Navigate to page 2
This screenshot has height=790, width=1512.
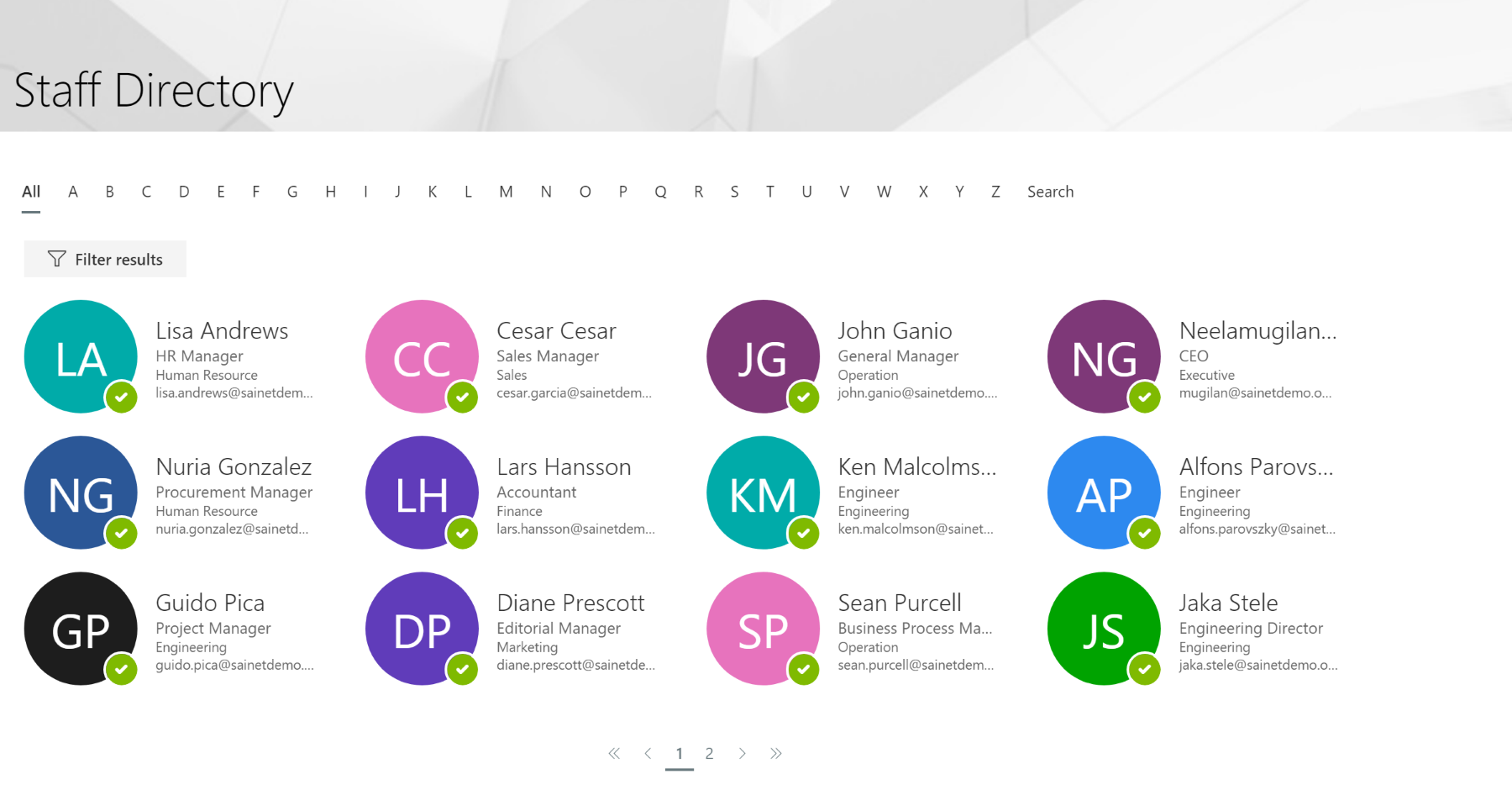(x=710, y=753)
